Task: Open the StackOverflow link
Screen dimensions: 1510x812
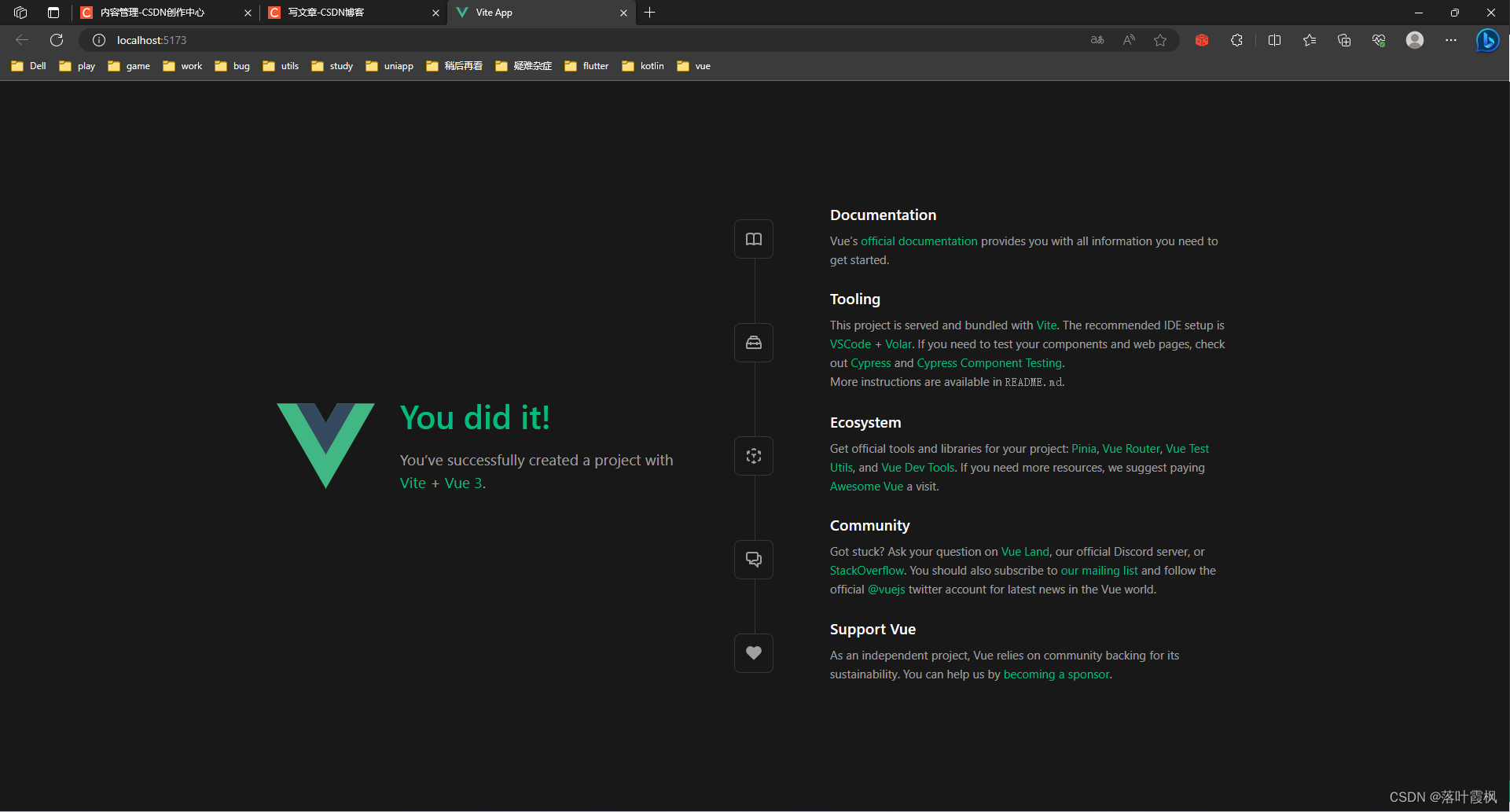Action: [867, 571]
